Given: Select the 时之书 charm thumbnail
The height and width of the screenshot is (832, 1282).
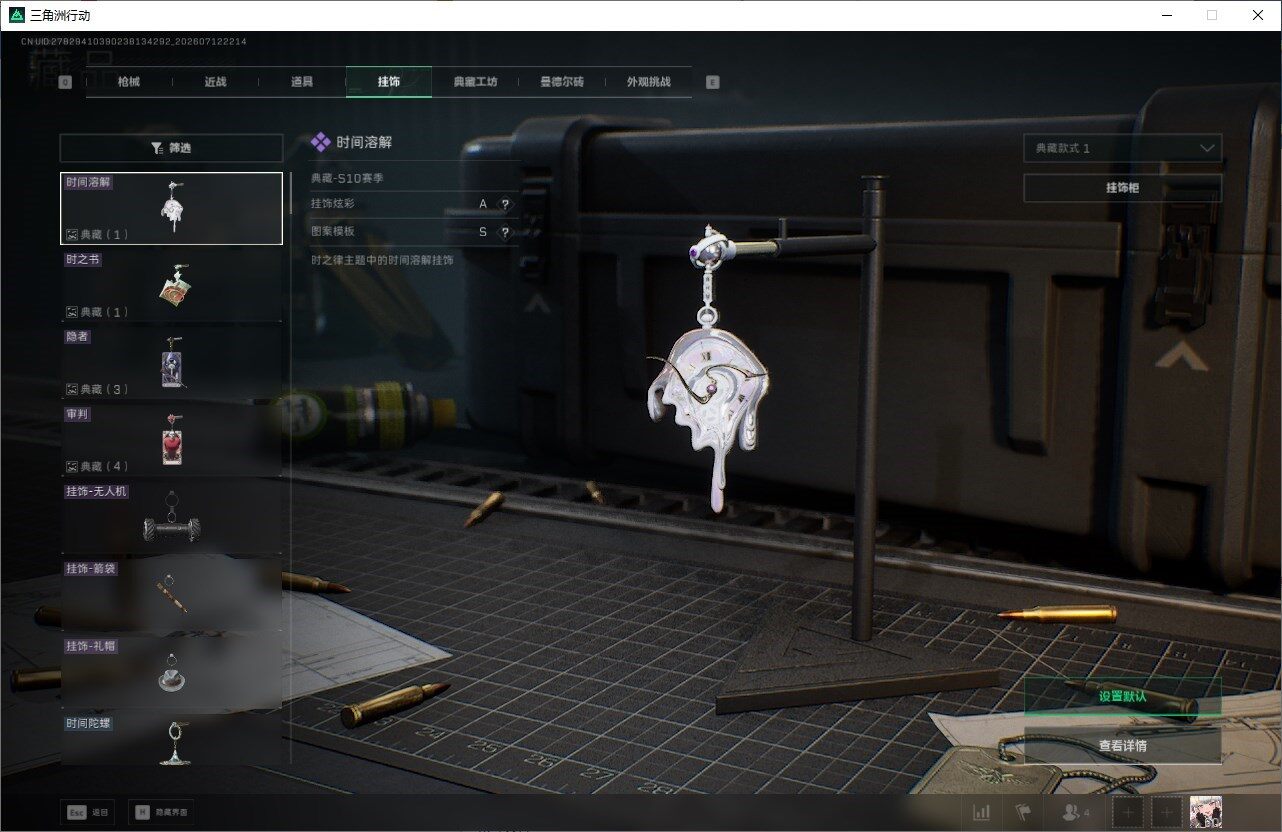Looking at the screenshot, I should [x=171, y=286].
